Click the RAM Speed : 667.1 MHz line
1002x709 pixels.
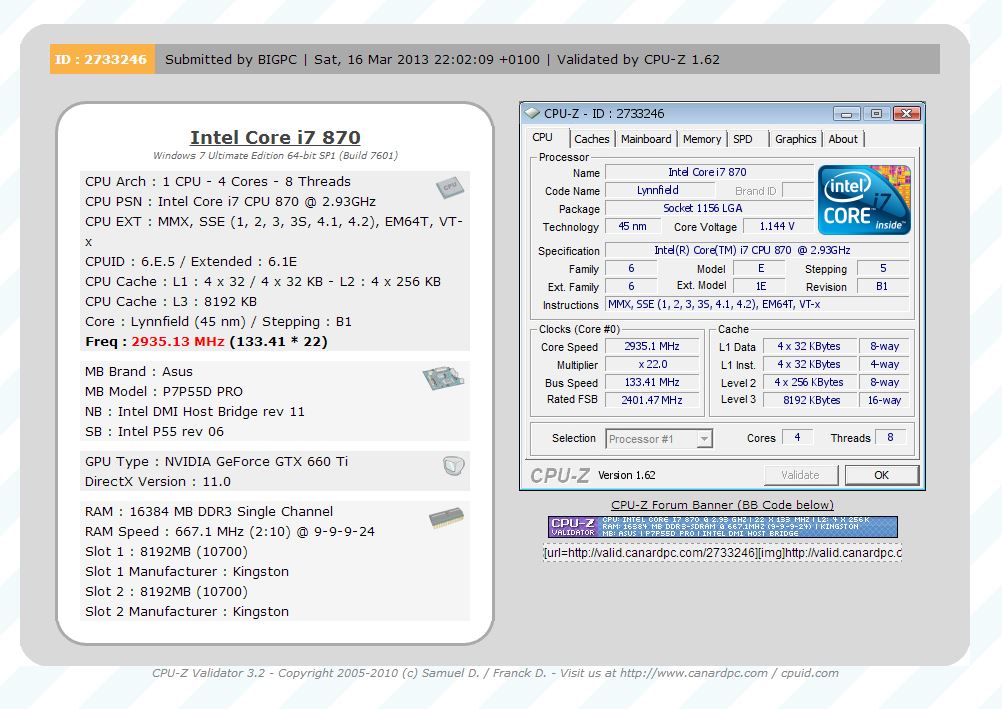coord(230,531)
